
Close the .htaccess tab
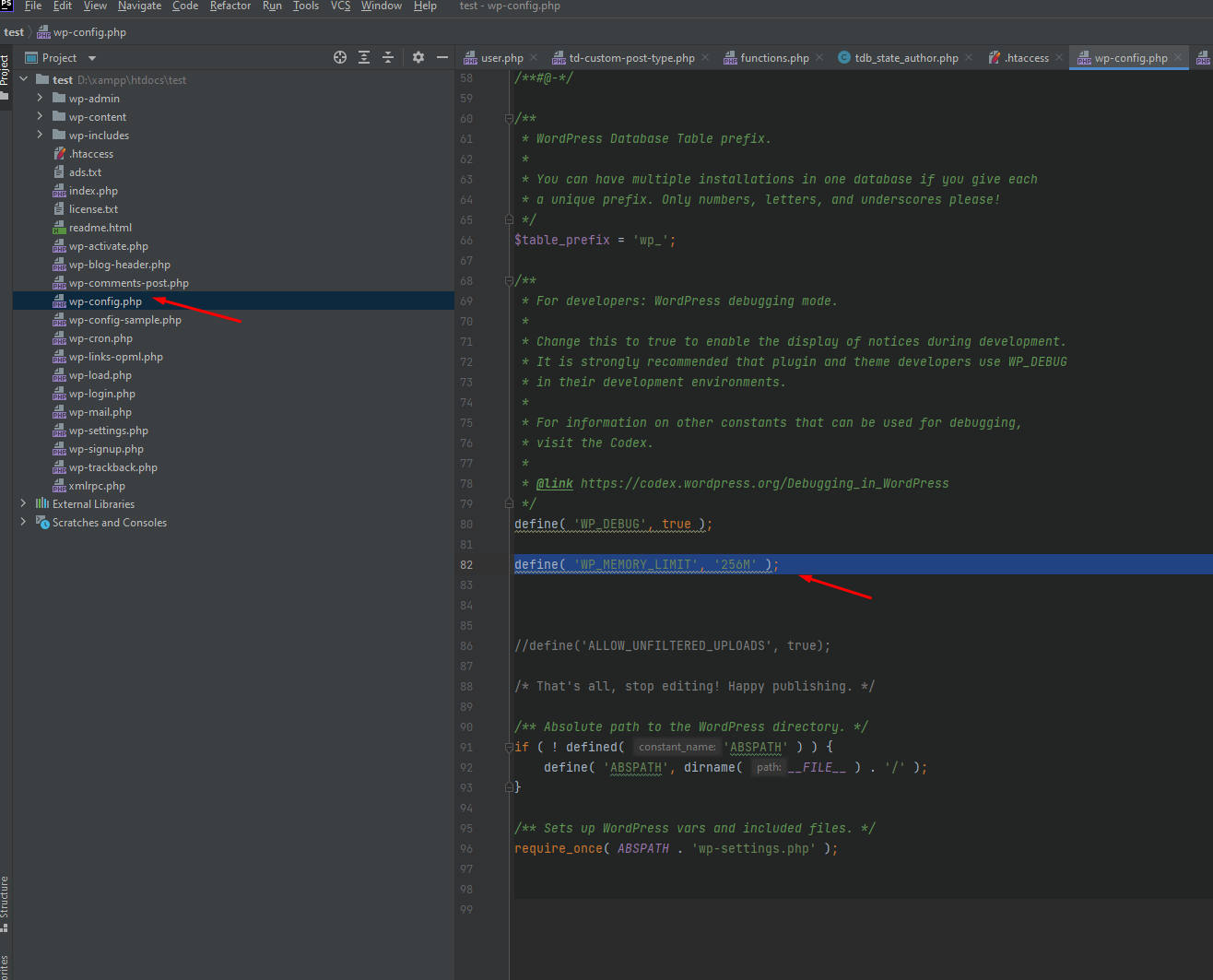click(1059, 57)
